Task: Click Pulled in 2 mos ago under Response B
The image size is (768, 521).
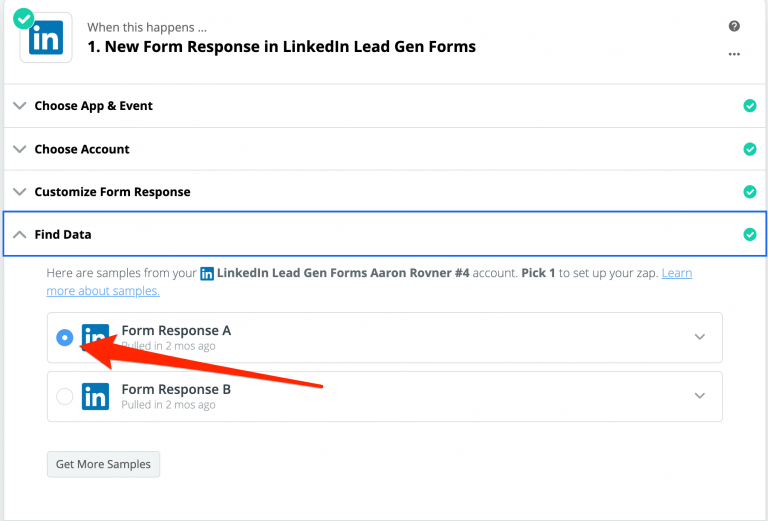Action: (x=168, y=405)
